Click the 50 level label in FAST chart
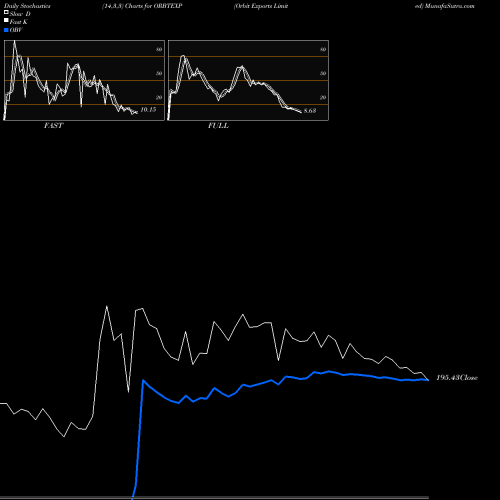Screen dimensions: 500x500 pos(159,73)
